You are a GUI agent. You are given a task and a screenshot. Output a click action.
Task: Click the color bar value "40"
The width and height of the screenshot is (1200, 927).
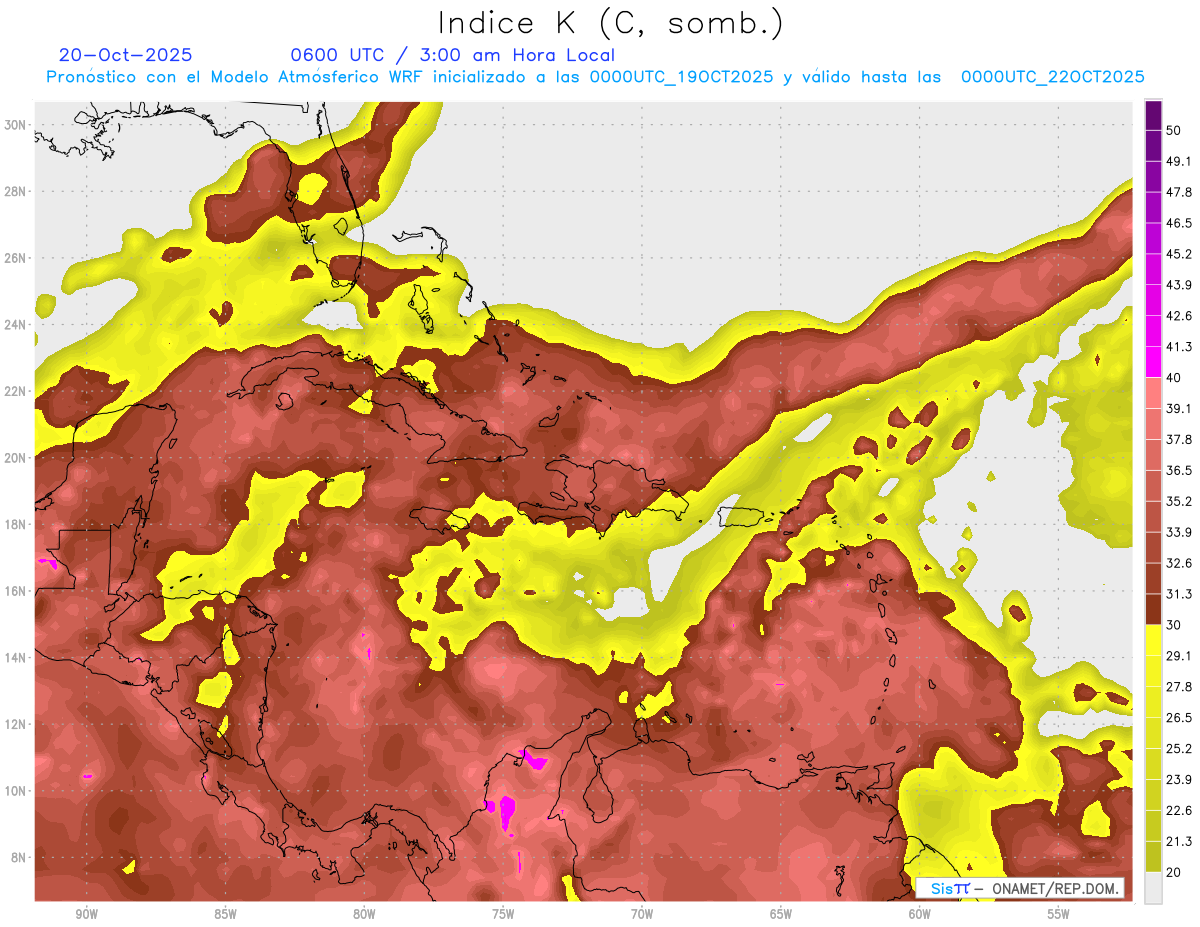[x=1174, y=378]
